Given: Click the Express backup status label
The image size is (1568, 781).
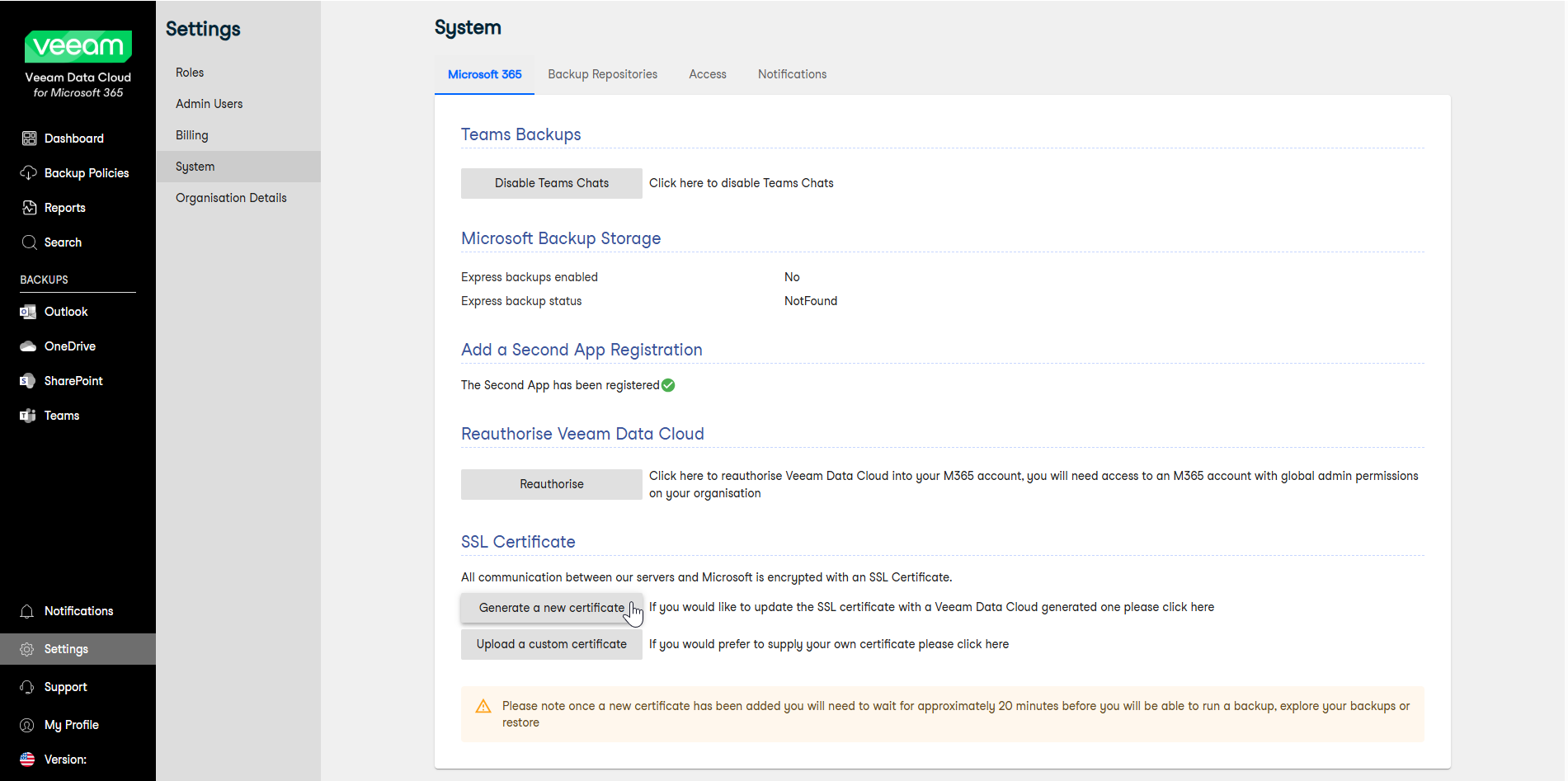Looking at the screenshot, I should (x=521, y=301).
